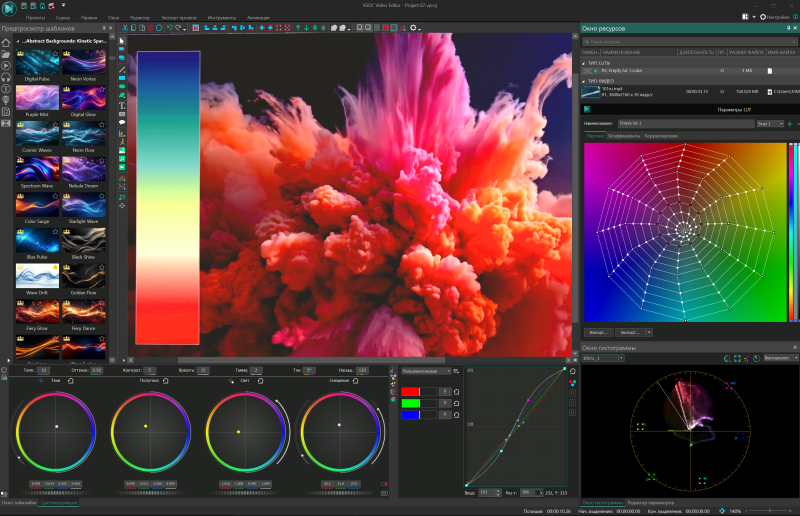
Task: Open the Экспорт проекта menu
Action: [x=179, y=17]
